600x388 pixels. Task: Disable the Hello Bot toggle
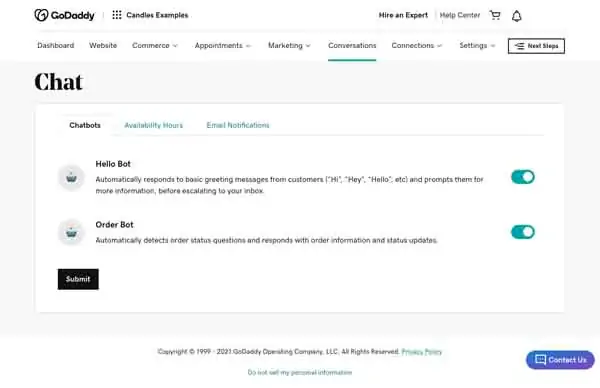(x=523, y=177)
